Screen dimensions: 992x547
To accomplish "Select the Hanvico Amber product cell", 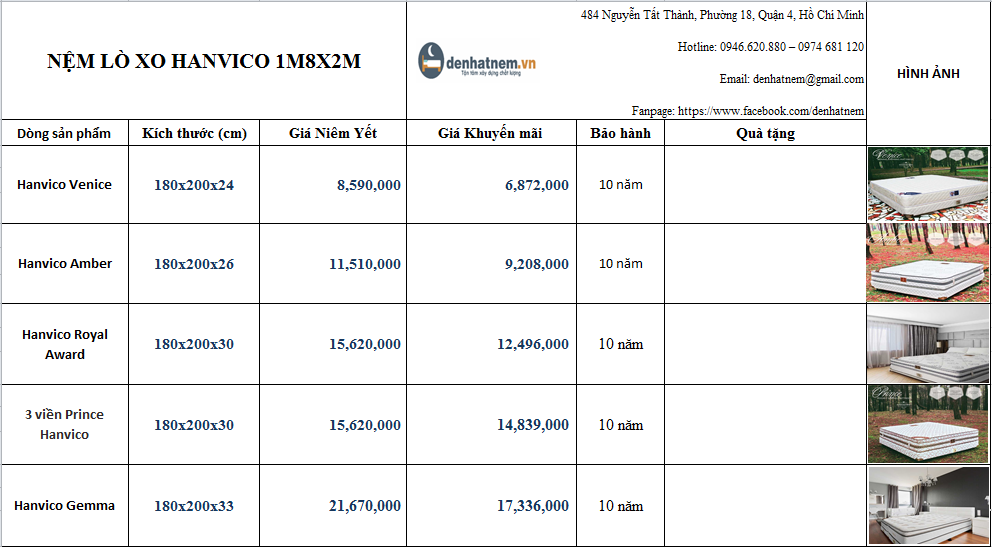I will 65,264.
